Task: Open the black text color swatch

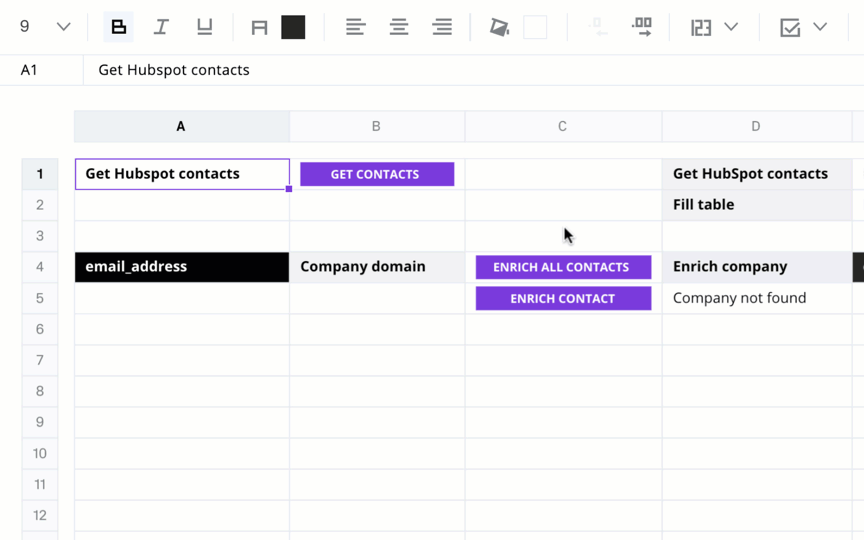Action: pyautogui.click(x=293, y=27)
